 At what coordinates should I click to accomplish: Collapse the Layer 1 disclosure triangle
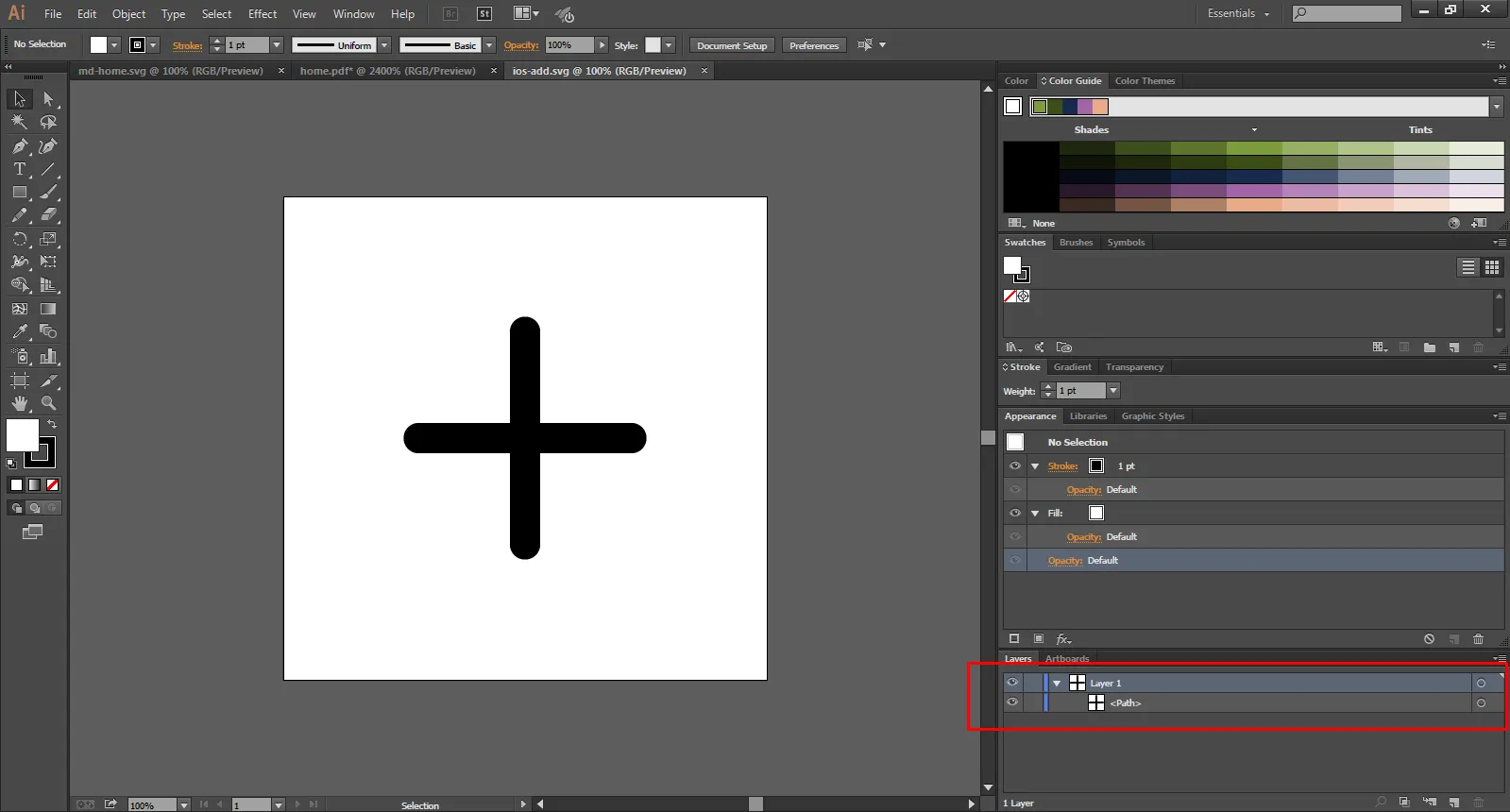point(1057,684)
